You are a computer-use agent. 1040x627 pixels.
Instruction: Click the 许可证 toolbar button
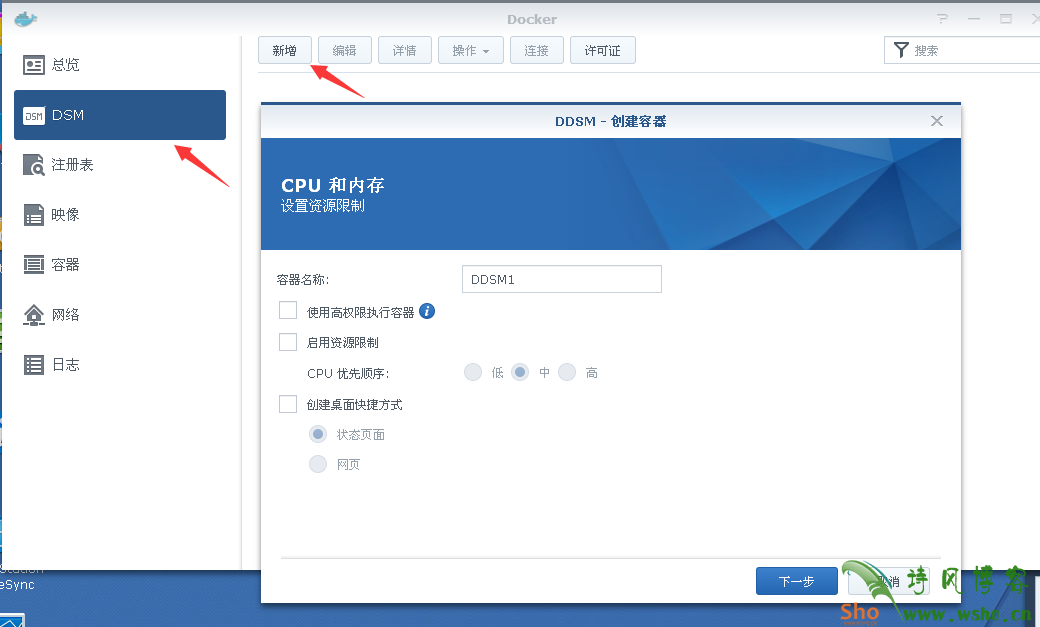pos(602,49)
